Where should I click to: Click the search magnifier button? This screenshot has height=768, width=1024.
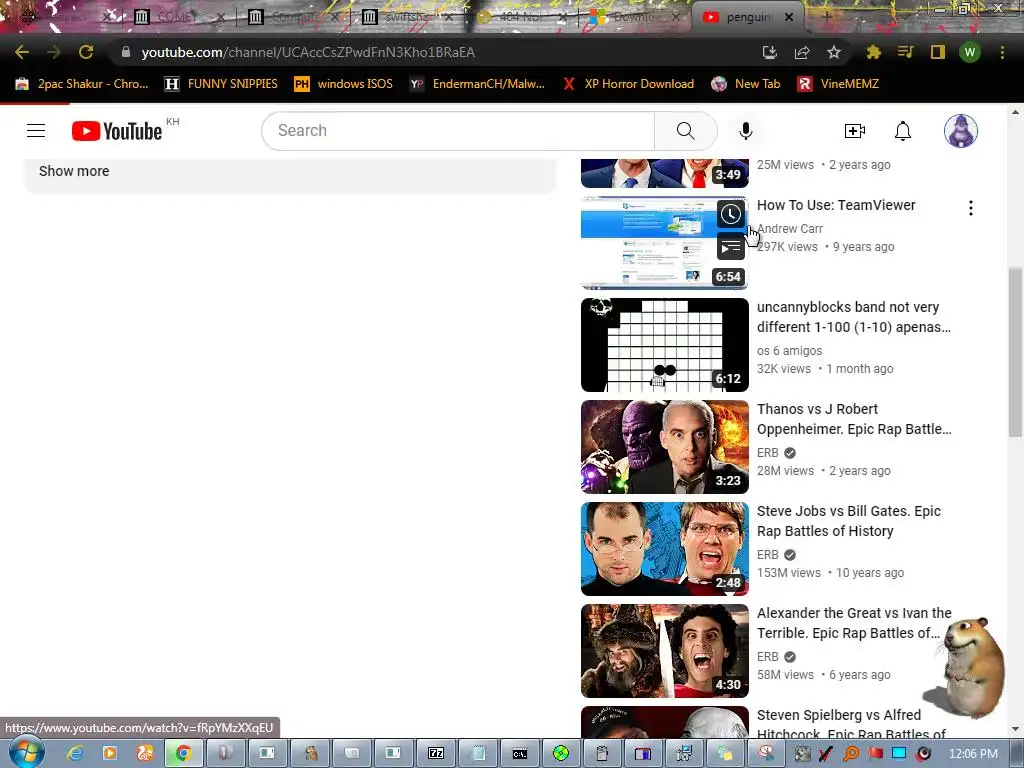click(x=685, y=131)
